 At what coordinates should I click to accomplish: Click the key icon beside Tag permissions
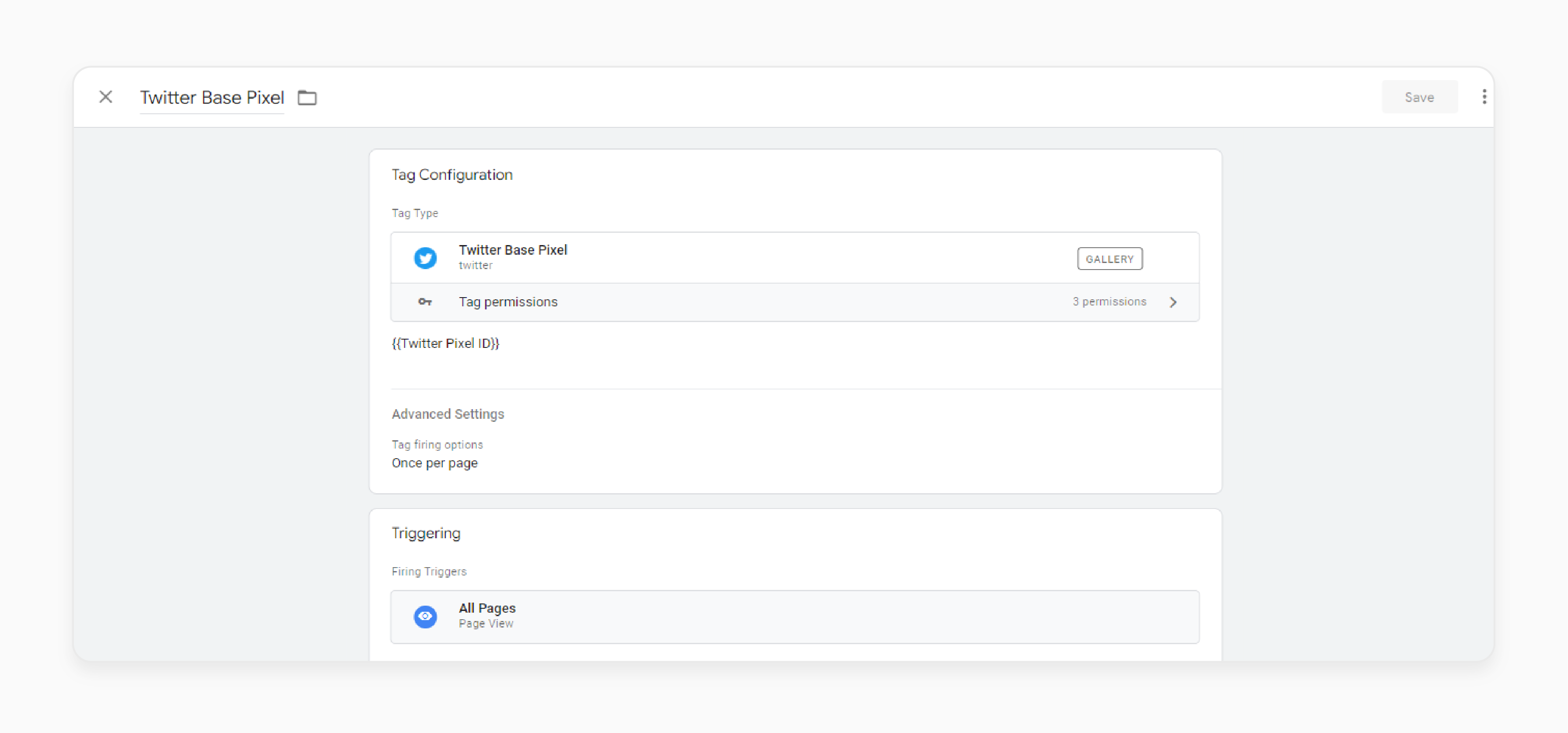pos(425,302)
